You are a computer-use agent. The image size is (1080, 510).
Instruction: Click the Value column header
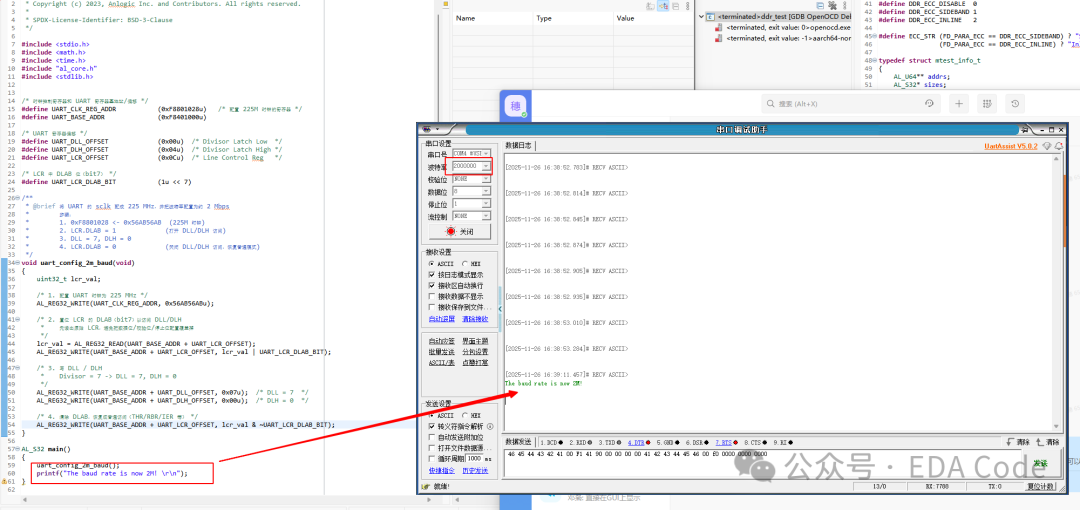coord(653,19)
